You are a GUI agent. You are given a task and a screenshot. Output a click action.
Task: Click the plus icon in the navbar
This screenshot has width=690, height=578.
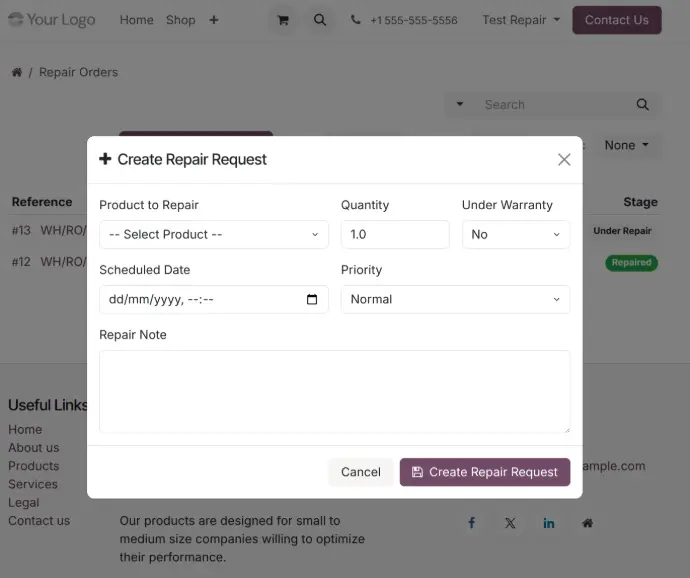214,20
